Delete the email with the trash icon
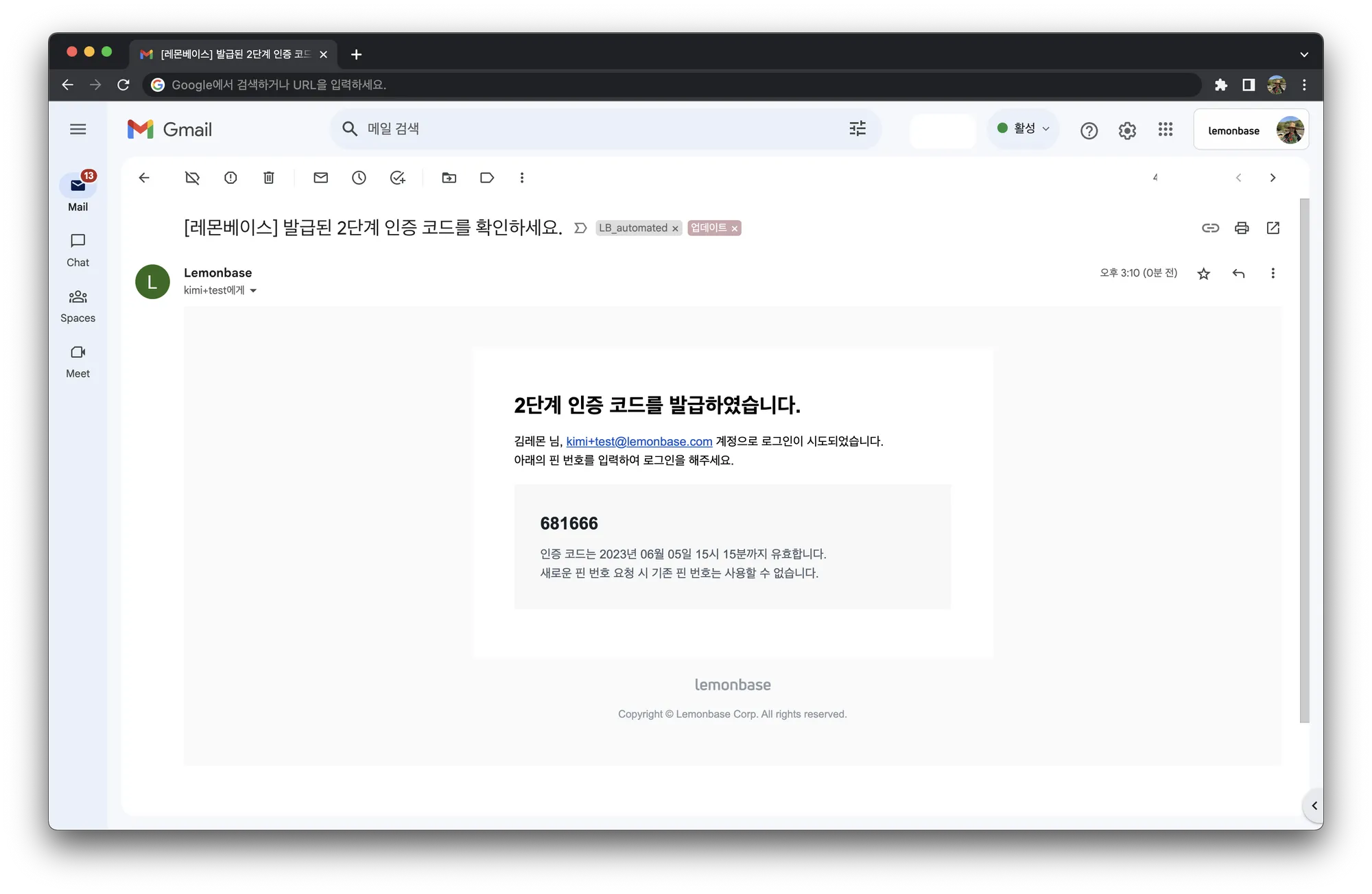 pyautogui.click(x=269, y=178)
